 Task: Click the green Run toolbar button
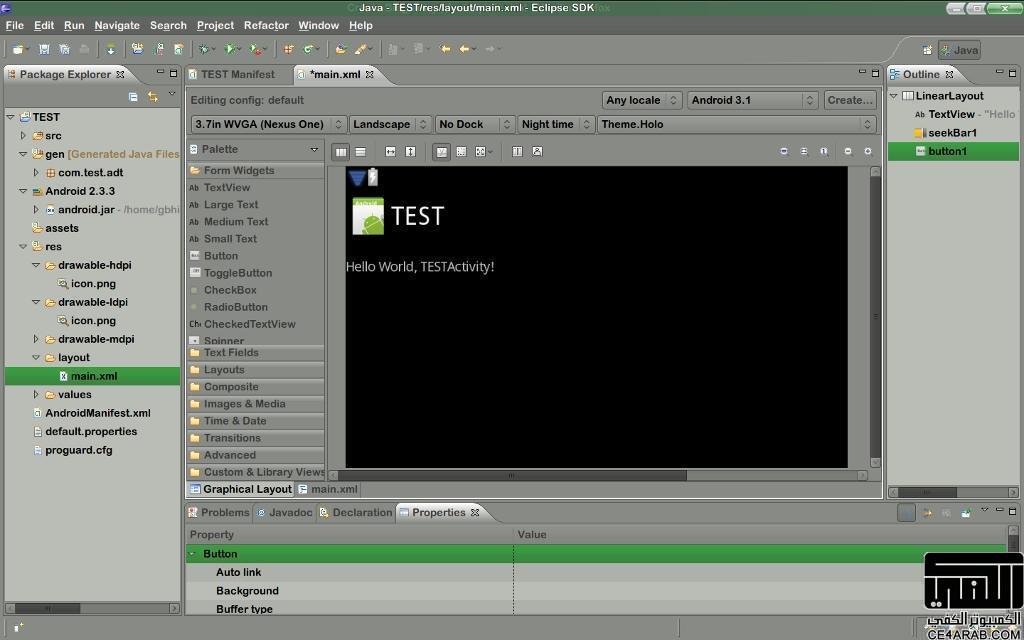coord(229,49)
